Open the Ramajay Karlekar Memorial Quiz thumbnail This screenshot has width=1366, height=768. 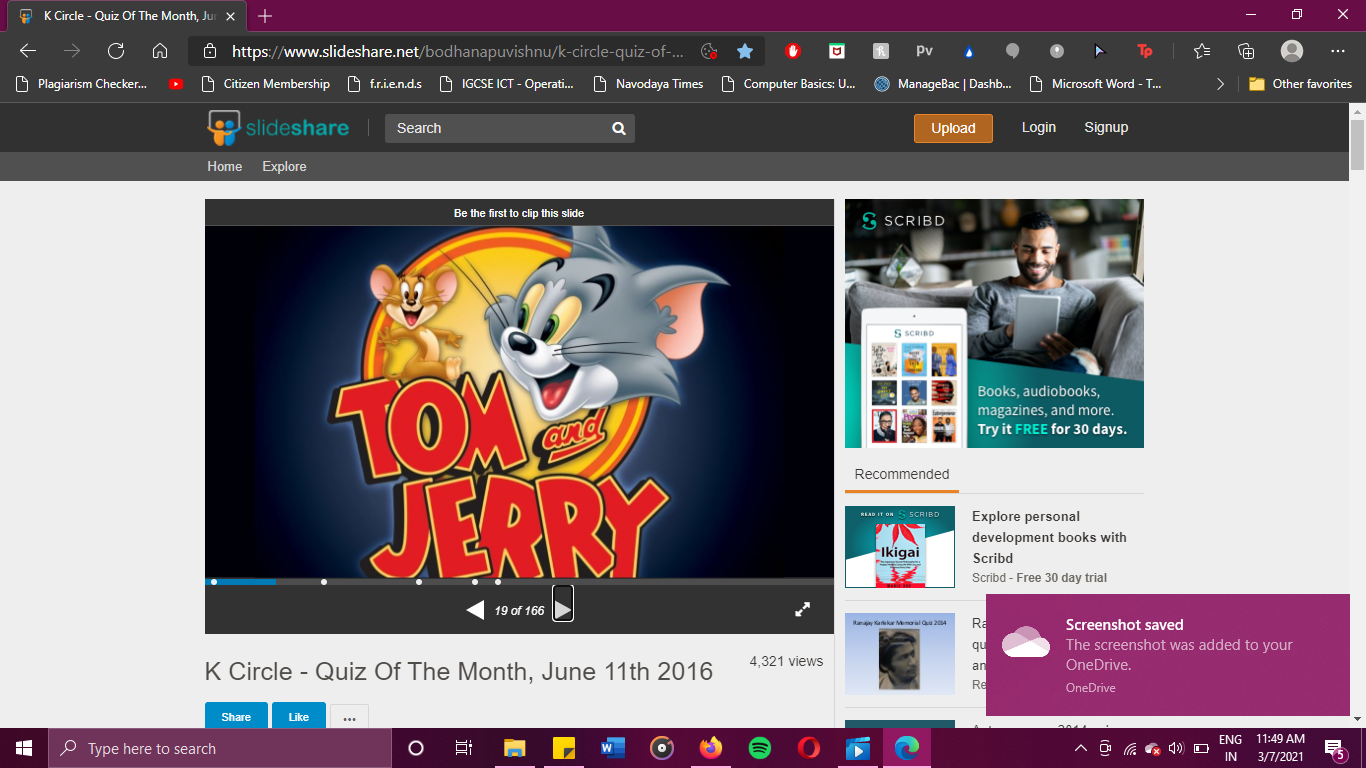(x=900, y=654)
